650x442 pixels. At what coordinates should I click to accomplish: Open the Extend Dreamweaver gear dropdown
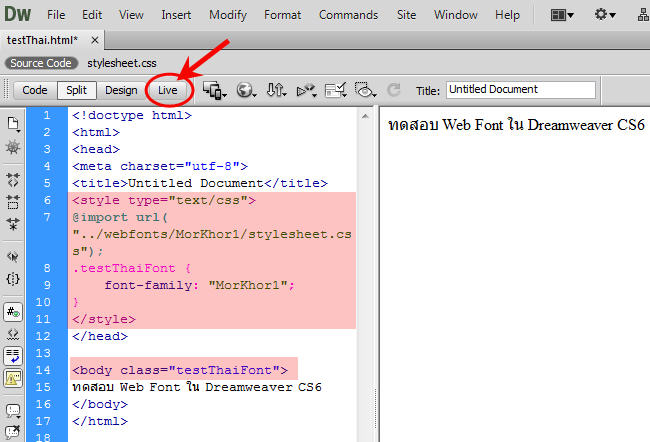[605, 15]
